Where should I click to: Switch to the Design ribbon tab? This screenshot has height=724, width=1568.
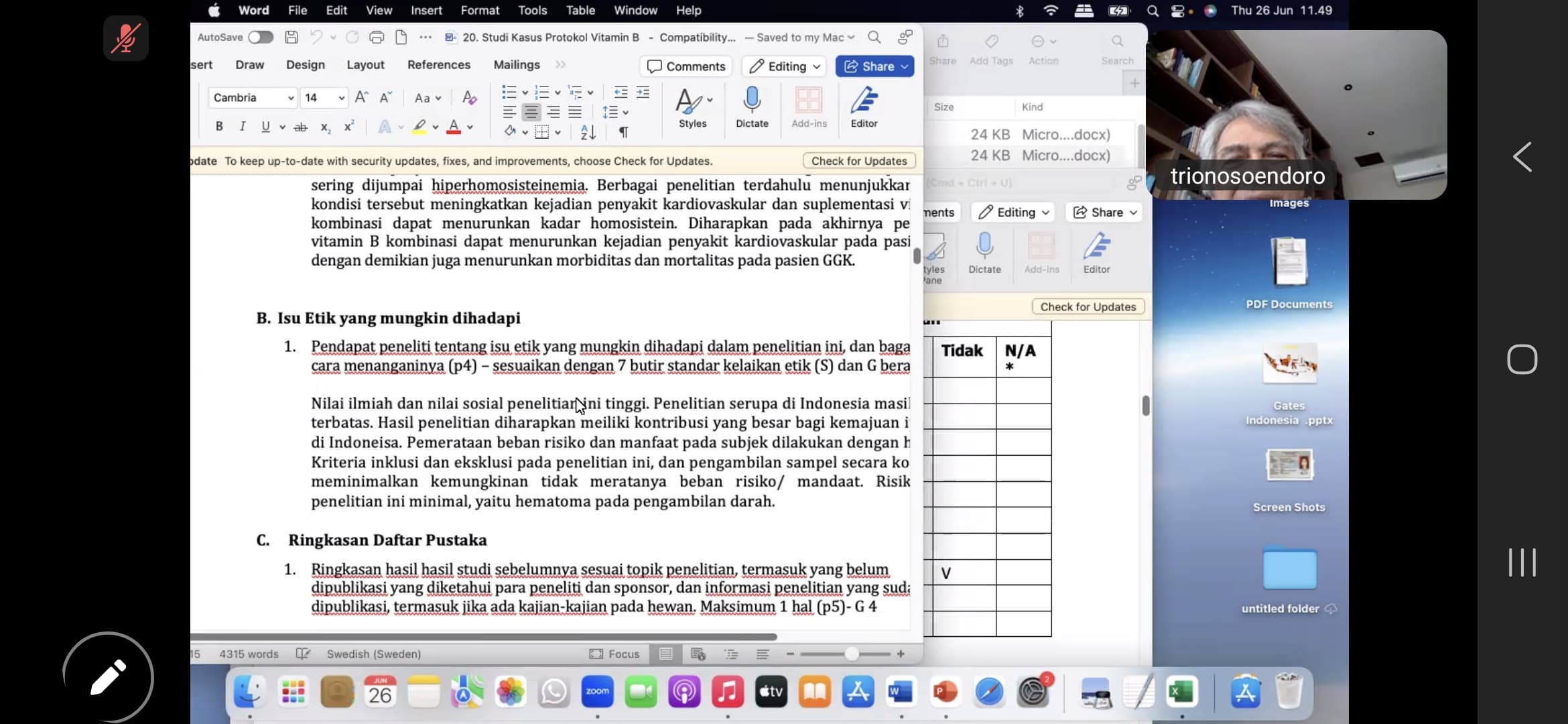pyautogui.click(x=306, y=64)
